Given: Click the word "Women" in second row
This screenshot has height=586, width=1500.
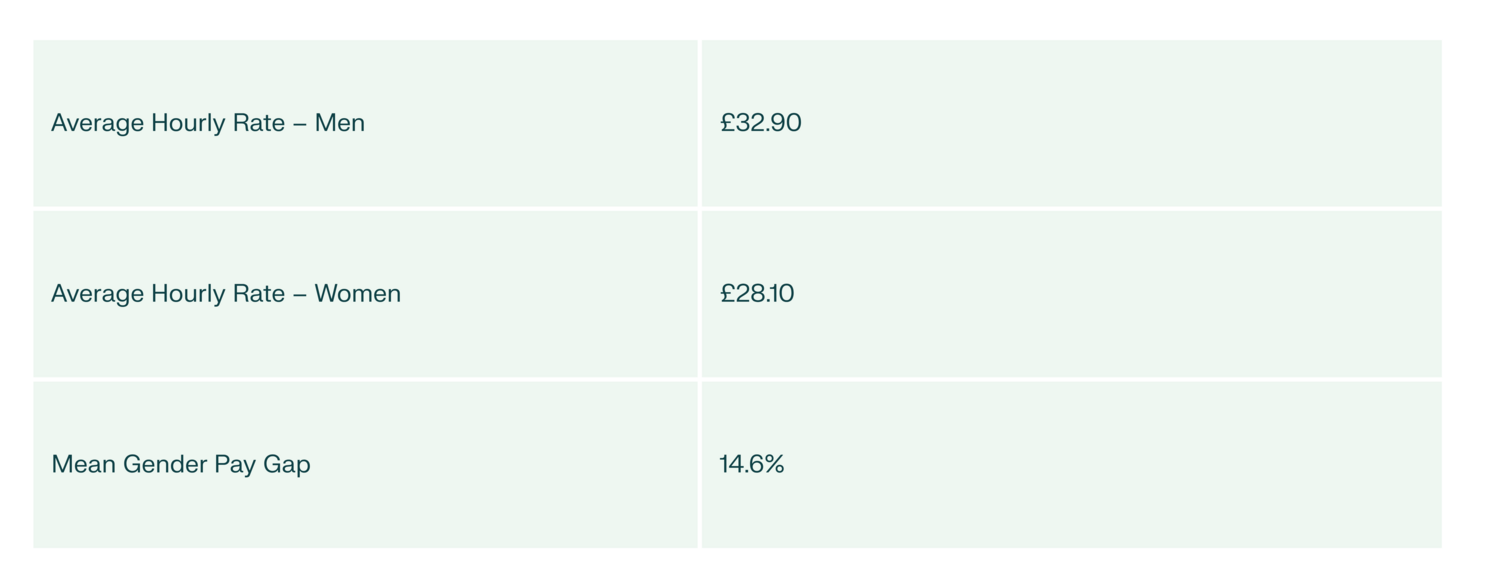Looking at the screenshot, I should coord(357,294).
